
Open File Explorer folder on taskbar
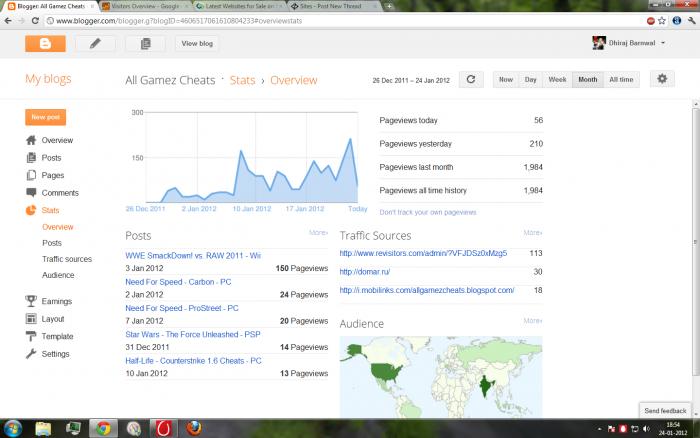click(43, 429)
